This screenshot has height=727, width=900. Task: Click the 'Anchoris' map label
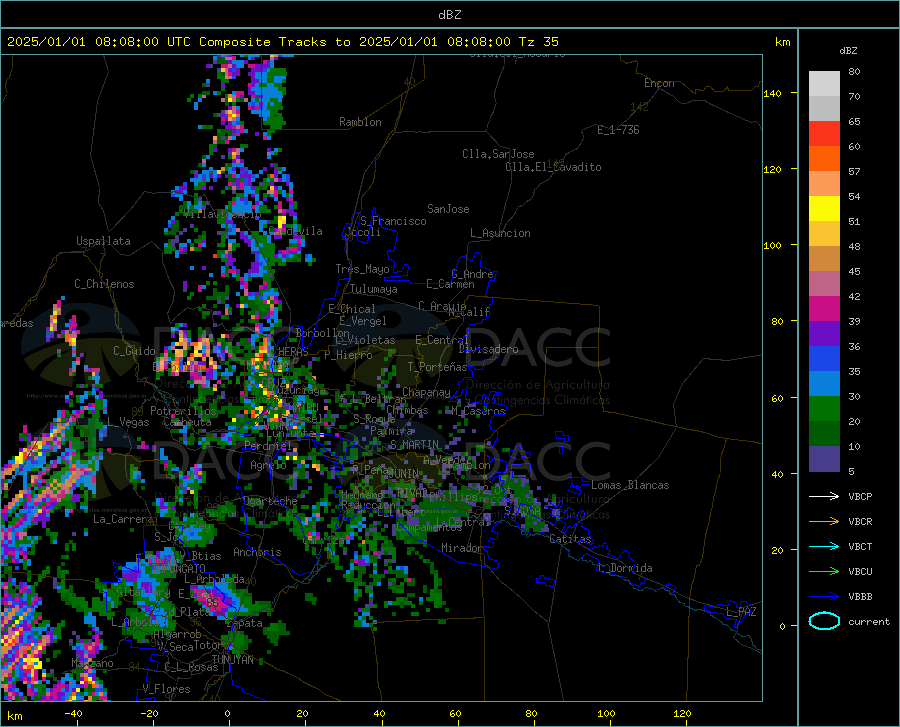257,552
